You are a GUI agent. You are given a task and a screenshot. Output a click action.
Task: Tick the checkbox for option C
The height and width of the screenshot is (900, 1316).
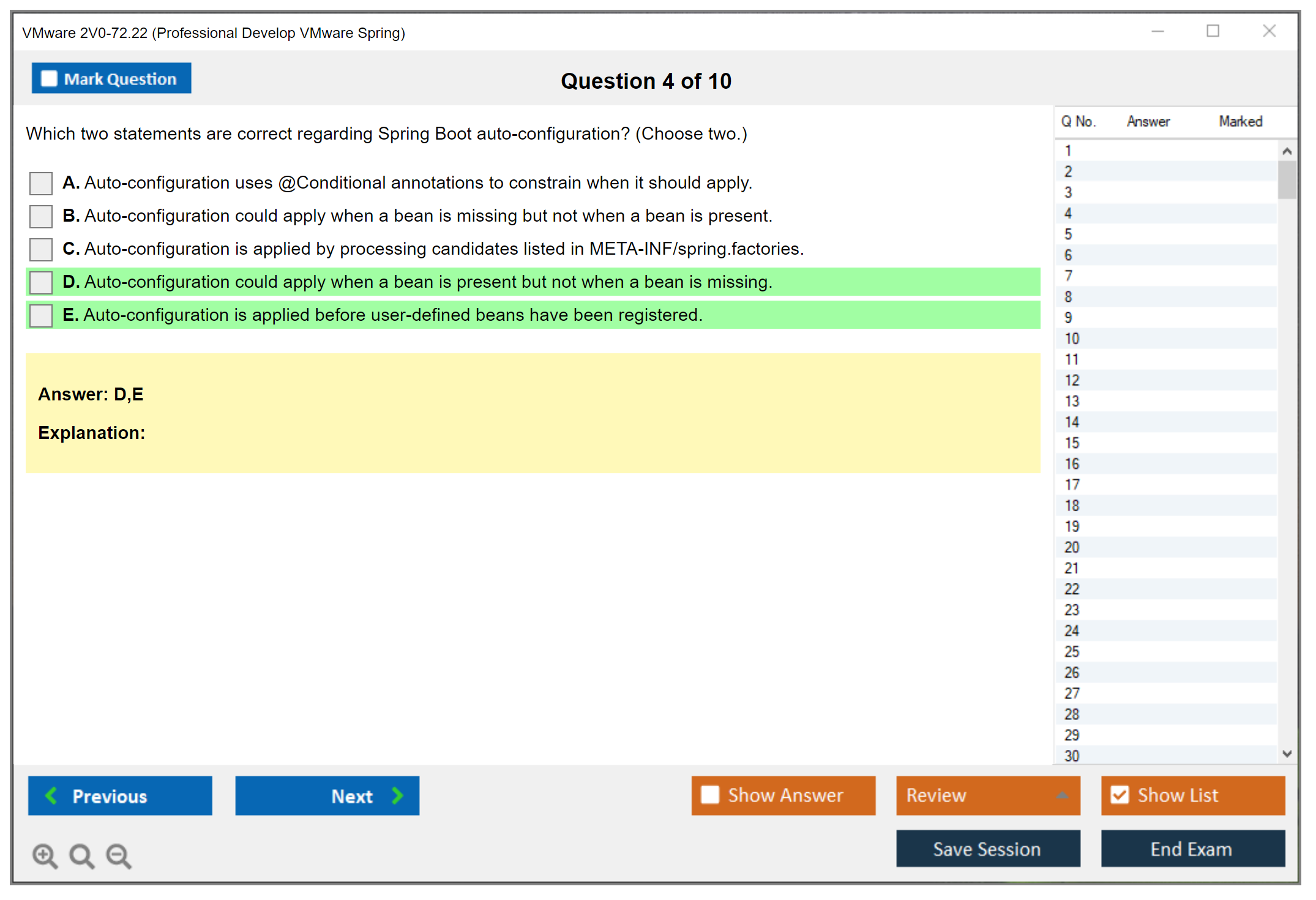pos(41,249)
